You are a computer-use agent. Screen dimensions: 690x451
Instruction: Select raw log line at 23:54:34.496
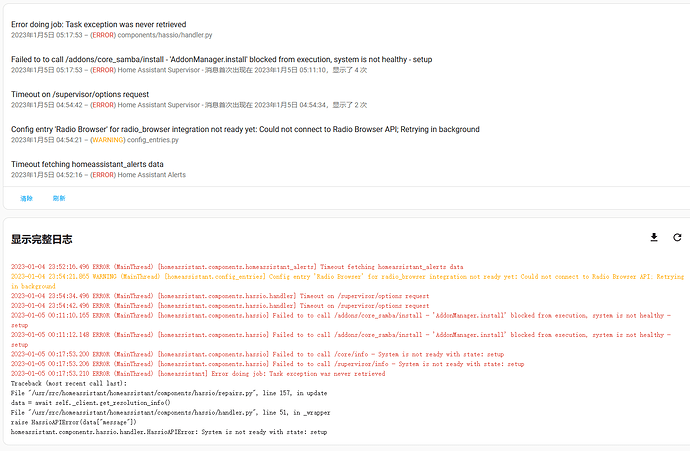(x=220, y=296)
